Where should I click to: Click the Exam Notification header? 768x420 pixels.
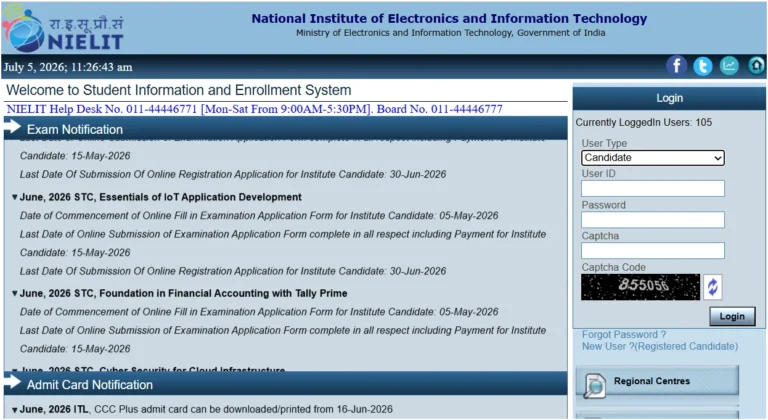(x=286, y=129)
